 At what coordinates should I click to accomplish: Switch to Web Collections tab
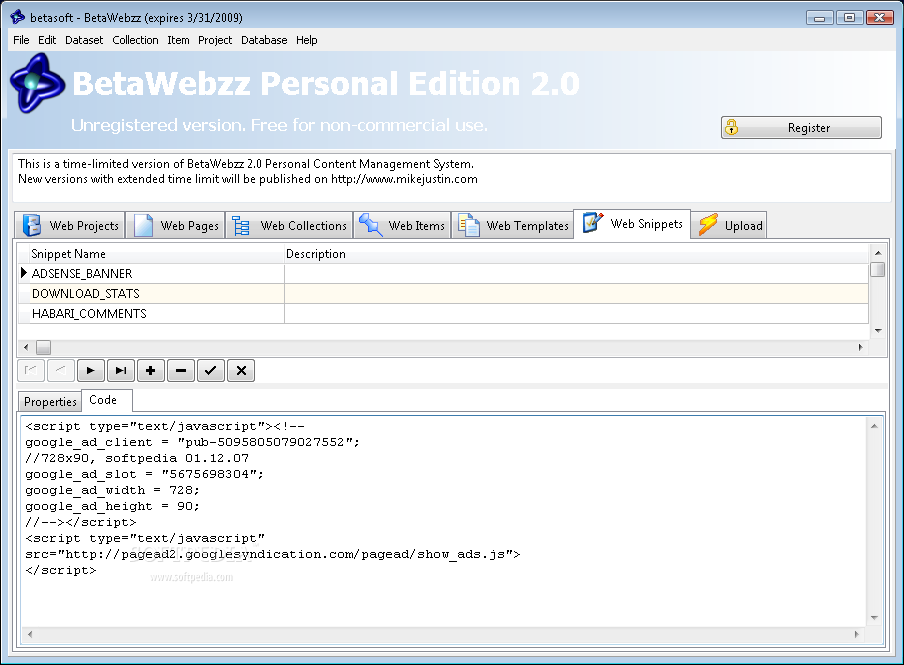coord(289,225)
